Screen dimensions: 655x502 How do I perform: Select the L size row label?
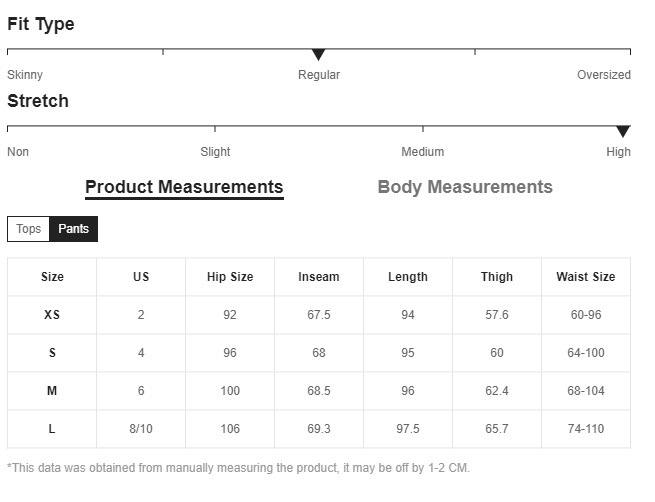coord(52,429)
